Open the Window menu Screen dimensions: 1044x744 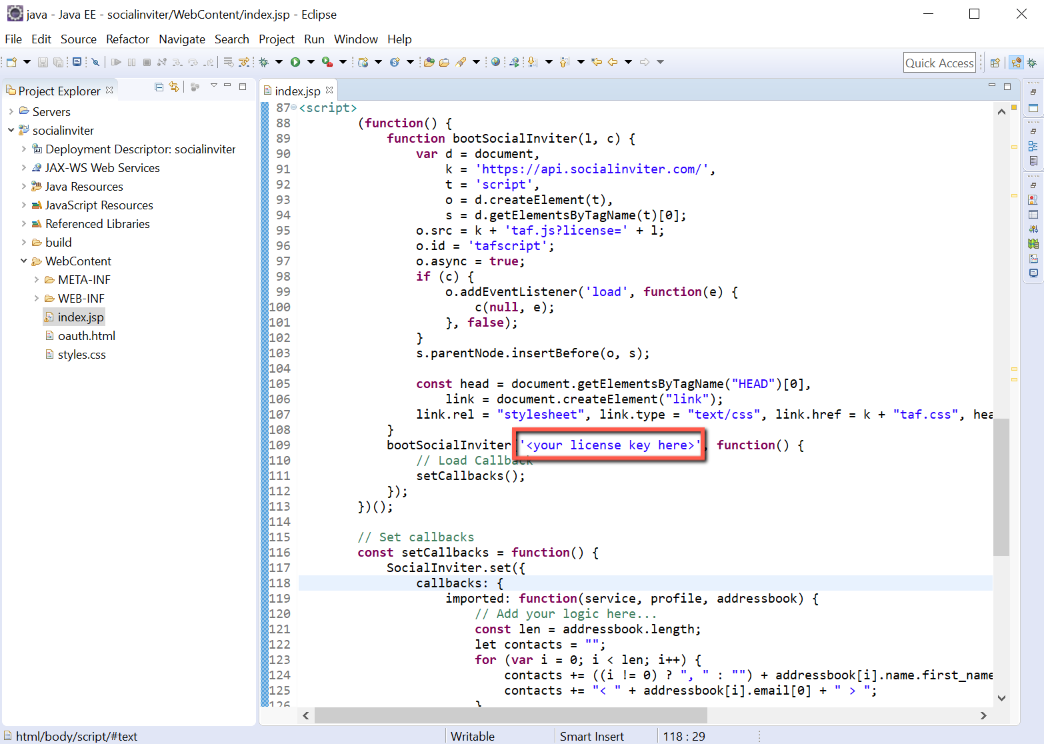point(356,39)
